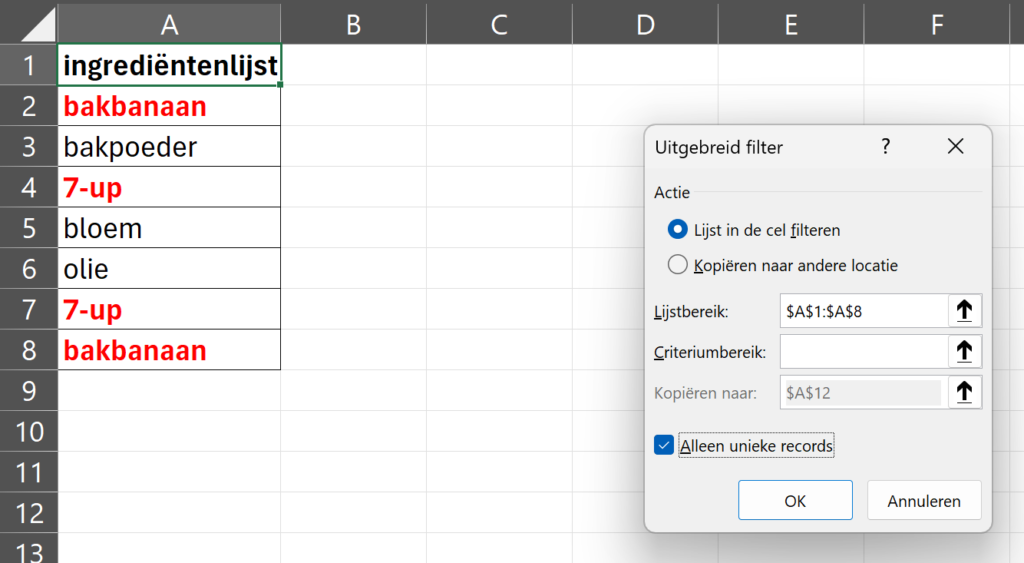Click the Annuleren button

coord(923,500)
